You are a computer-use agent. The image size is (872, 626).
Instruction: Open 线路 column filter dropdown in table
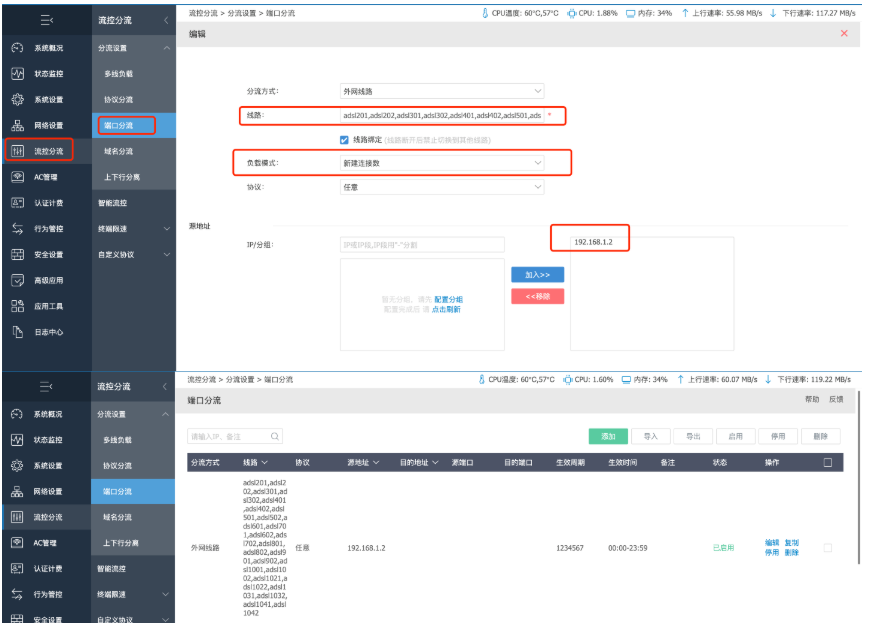[265, 463]
